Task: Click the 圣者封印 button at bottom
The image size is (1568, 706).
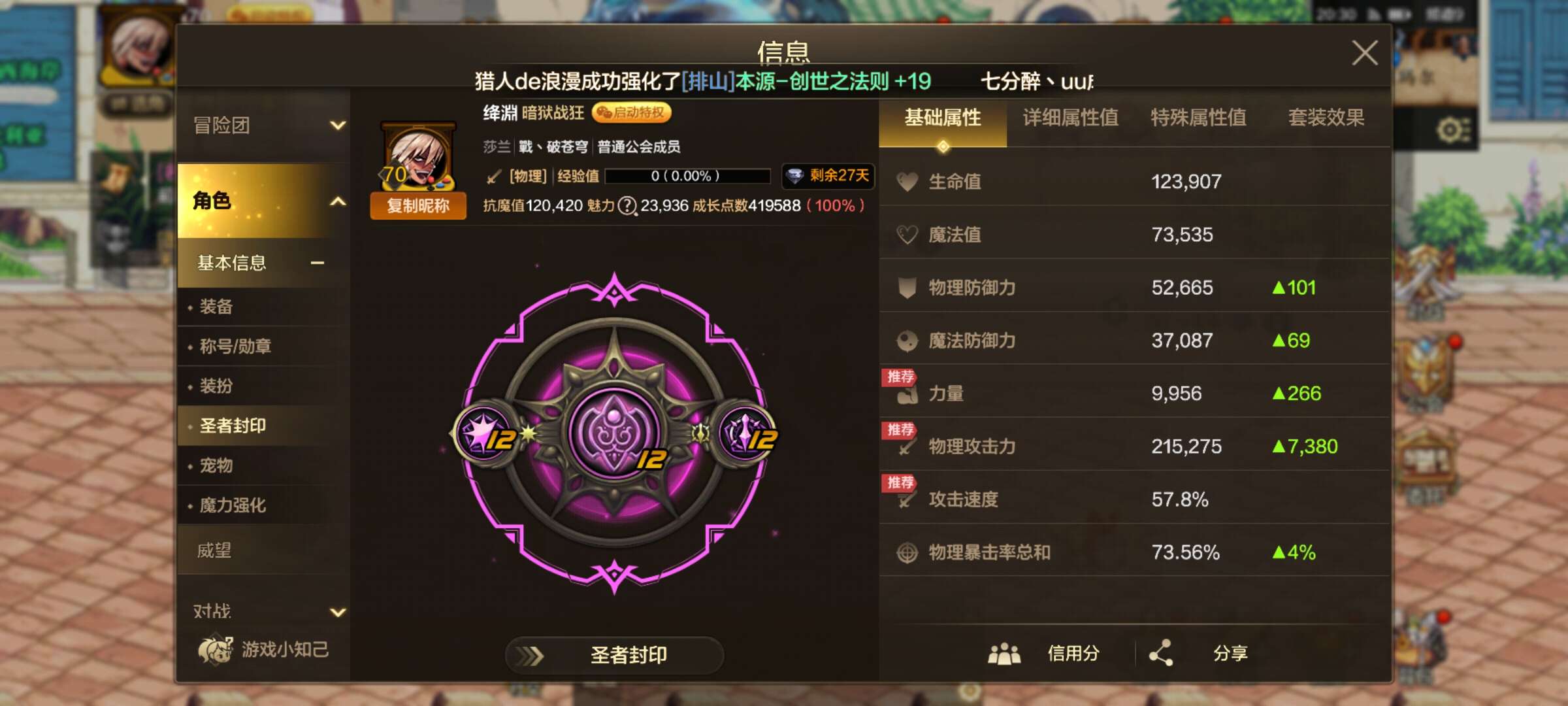Action: 614,654
